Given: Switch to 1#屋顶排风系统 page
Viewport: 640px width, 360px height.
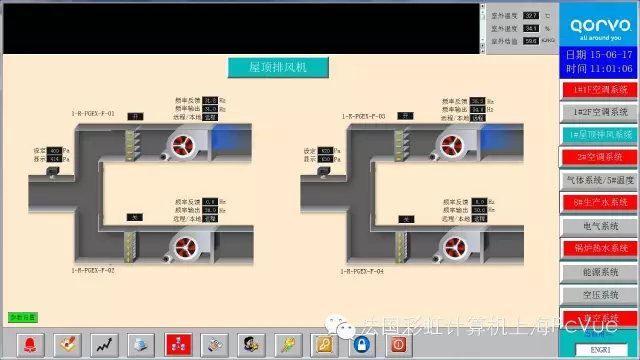Looking at the screenshot, I should tap(600, 135).
